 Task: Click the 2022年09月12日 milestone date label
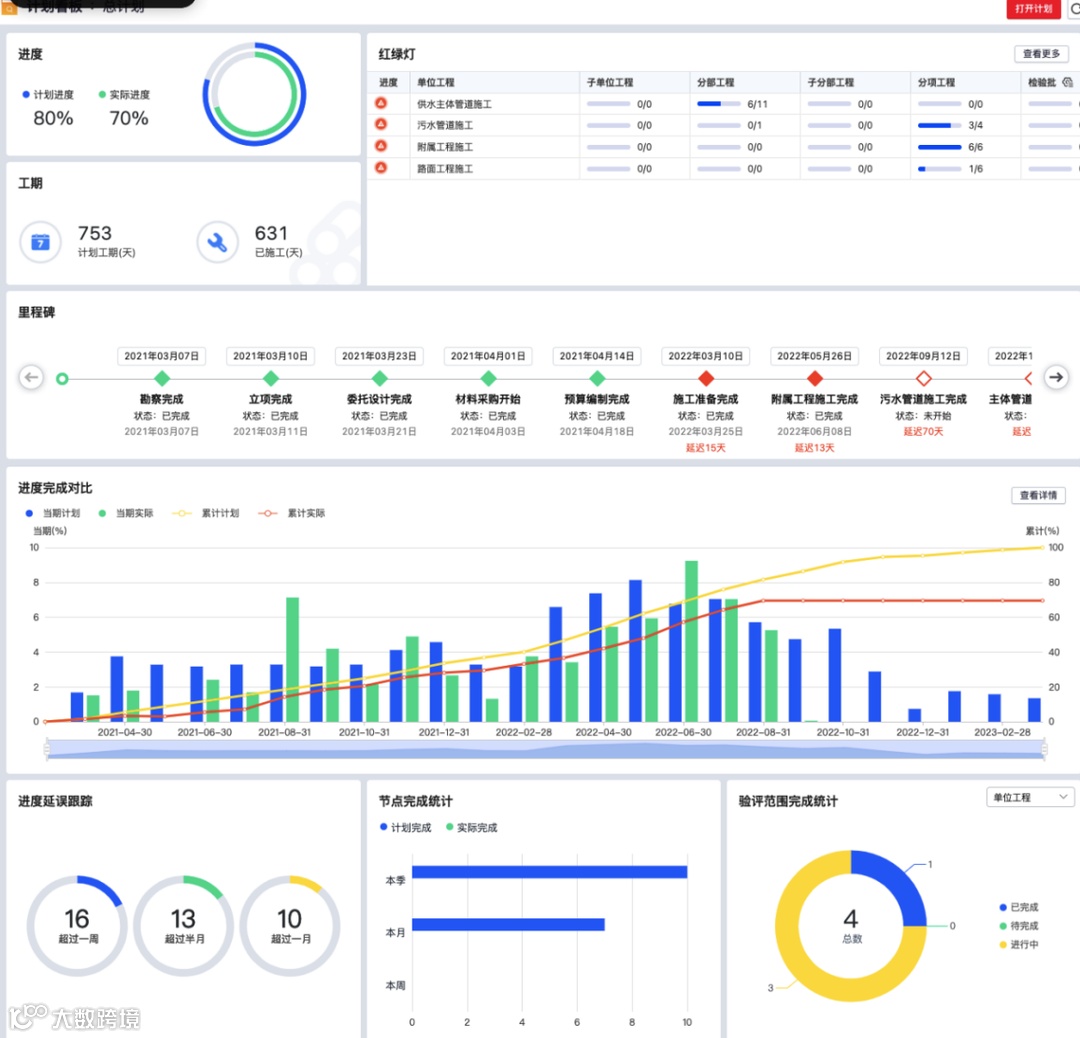pyautogui.click(x=923, y=356)
